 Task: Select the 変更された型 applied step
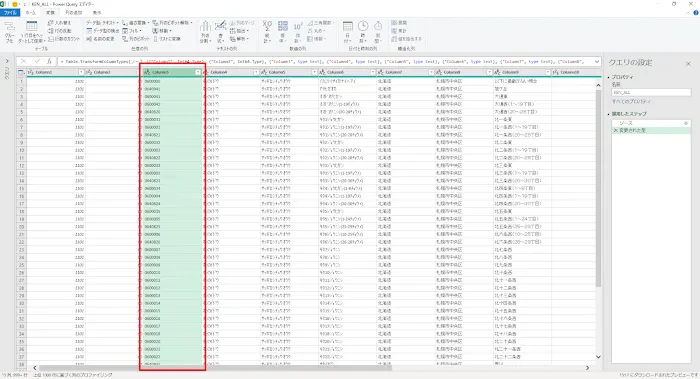pyautogui.click(x=651, y=130)
